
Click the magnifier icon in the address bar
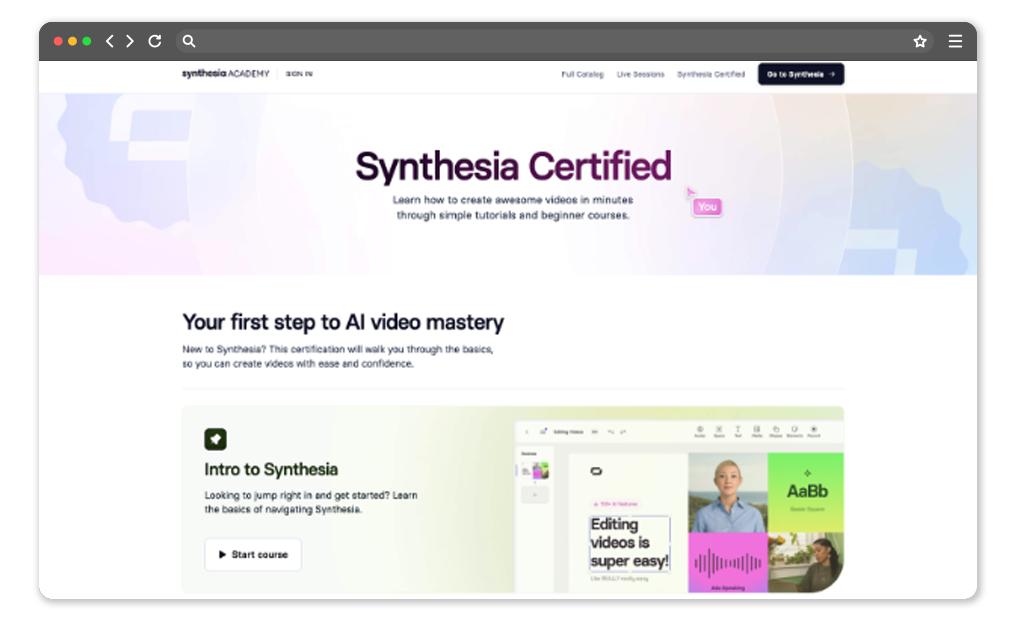(x=189, y=41)
